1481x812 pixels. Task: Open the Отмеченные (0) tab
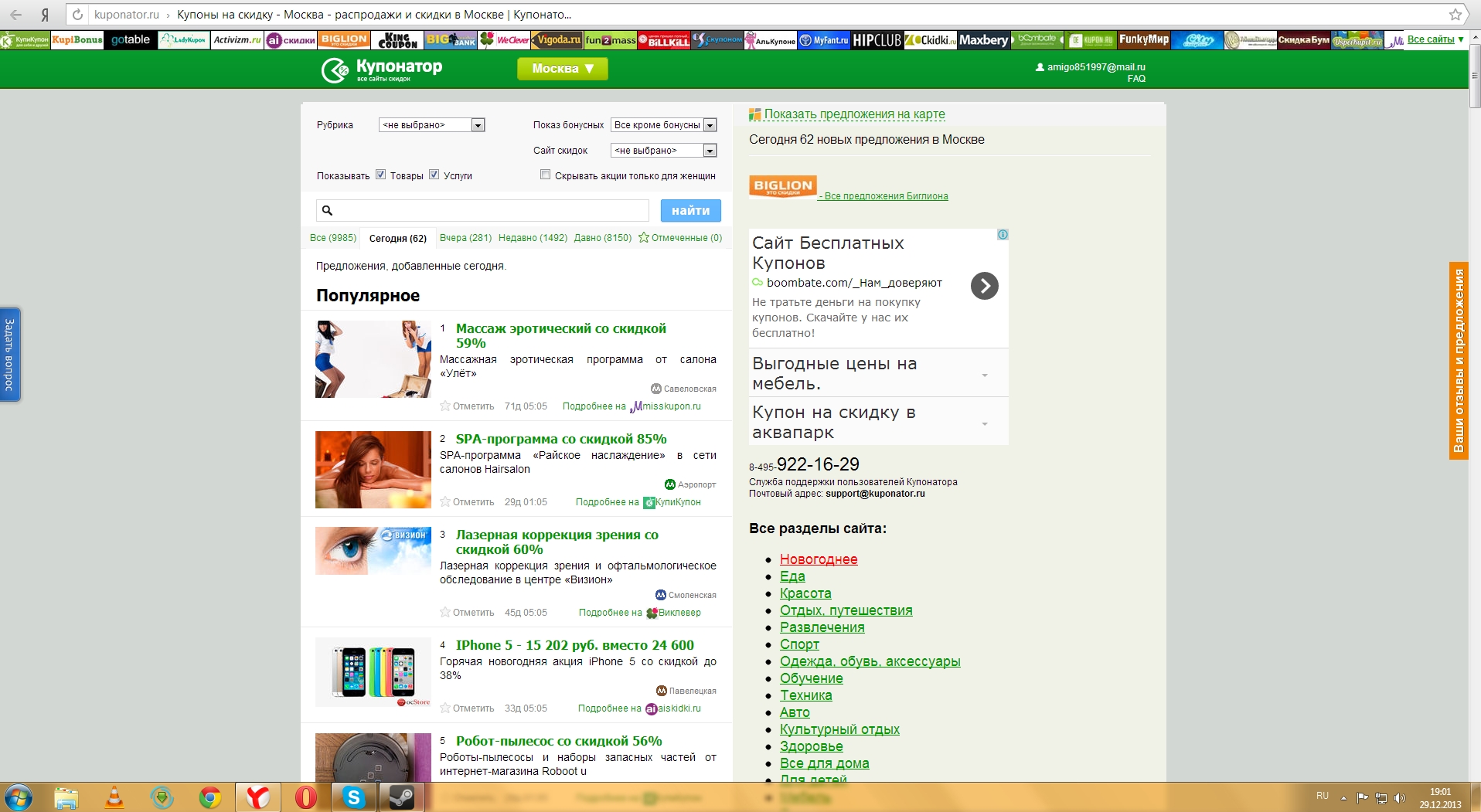click(680, 238)
